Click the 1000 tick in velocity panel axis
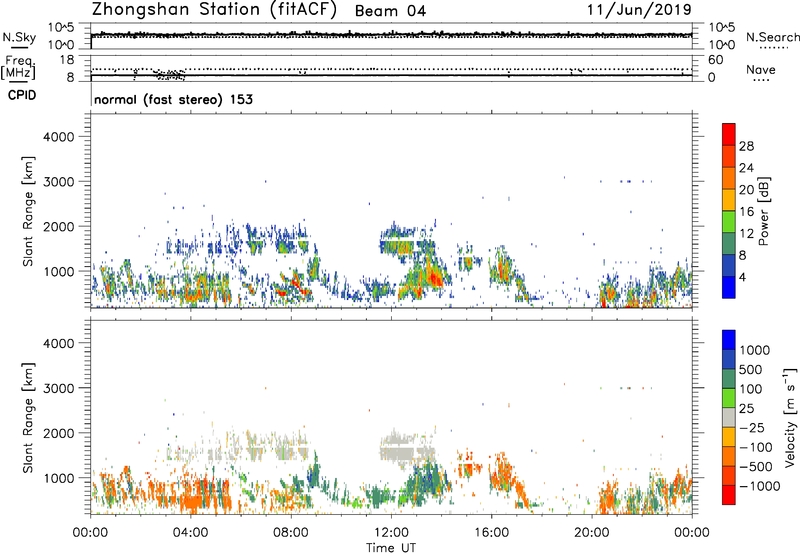800x554 pixels. [x=58, y=478]
